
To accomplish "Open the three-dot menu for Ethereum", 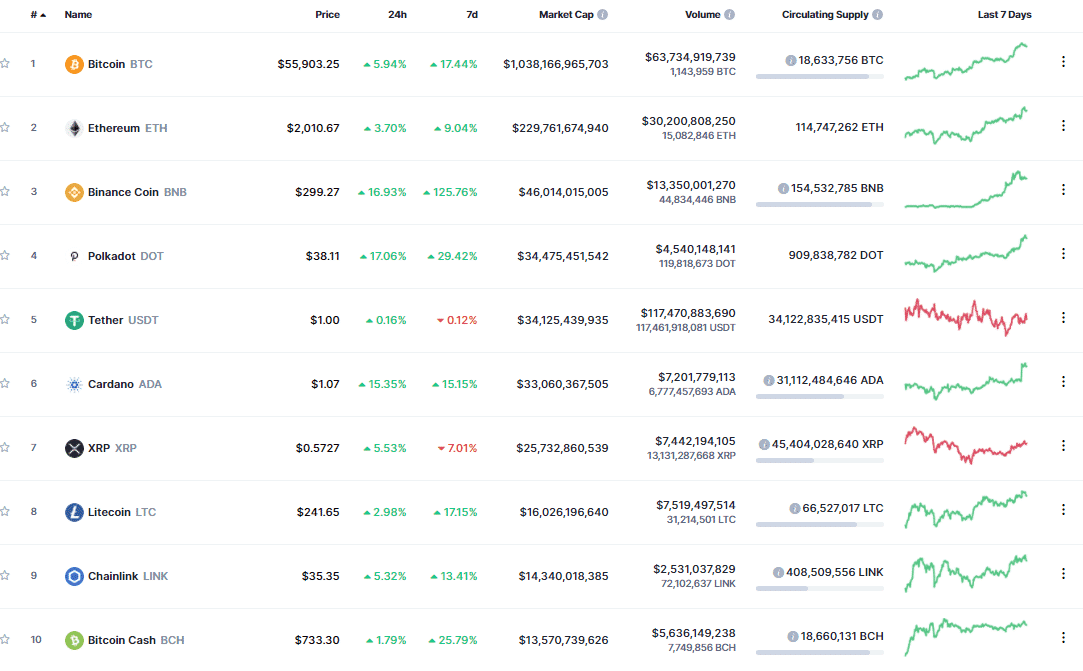I will coord(1063,126).
